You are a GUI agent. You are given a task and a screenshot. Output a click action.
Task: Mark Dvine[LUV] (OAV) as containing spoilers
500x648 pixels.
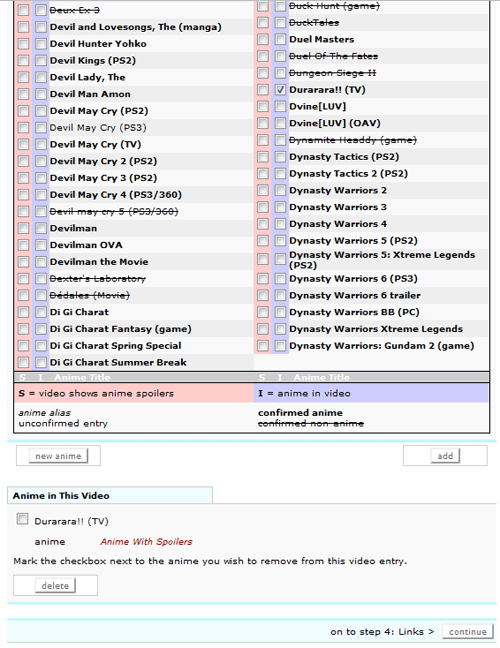point(263,123)
